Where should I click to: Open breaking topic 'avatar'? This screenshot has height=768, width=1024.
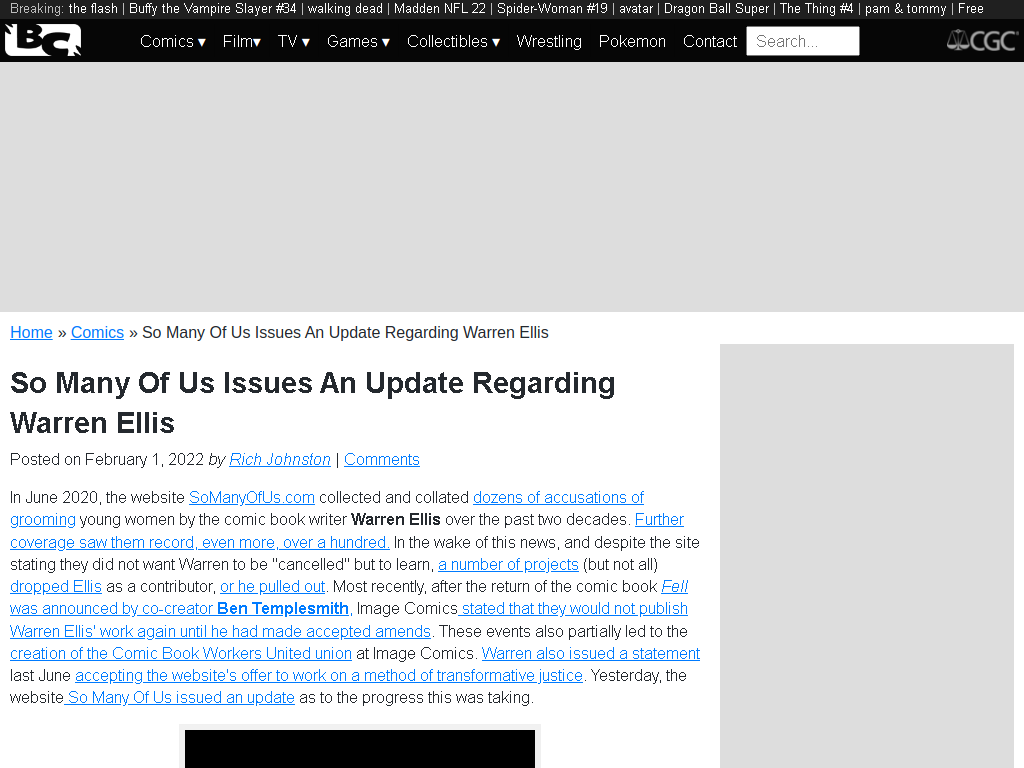pyautogui.click(x=635, y=8)
